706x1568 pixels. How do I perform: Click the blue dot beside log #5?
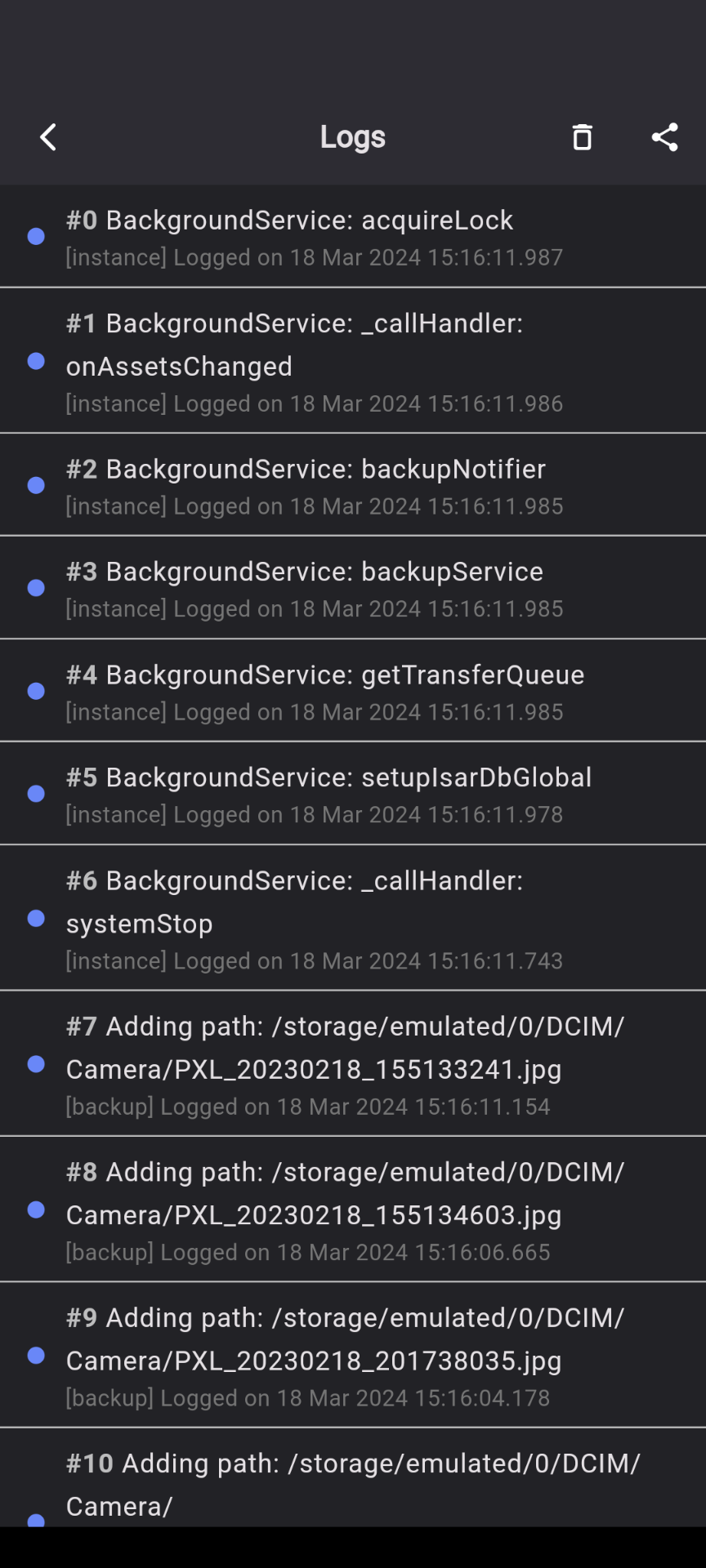pos(36,794)
